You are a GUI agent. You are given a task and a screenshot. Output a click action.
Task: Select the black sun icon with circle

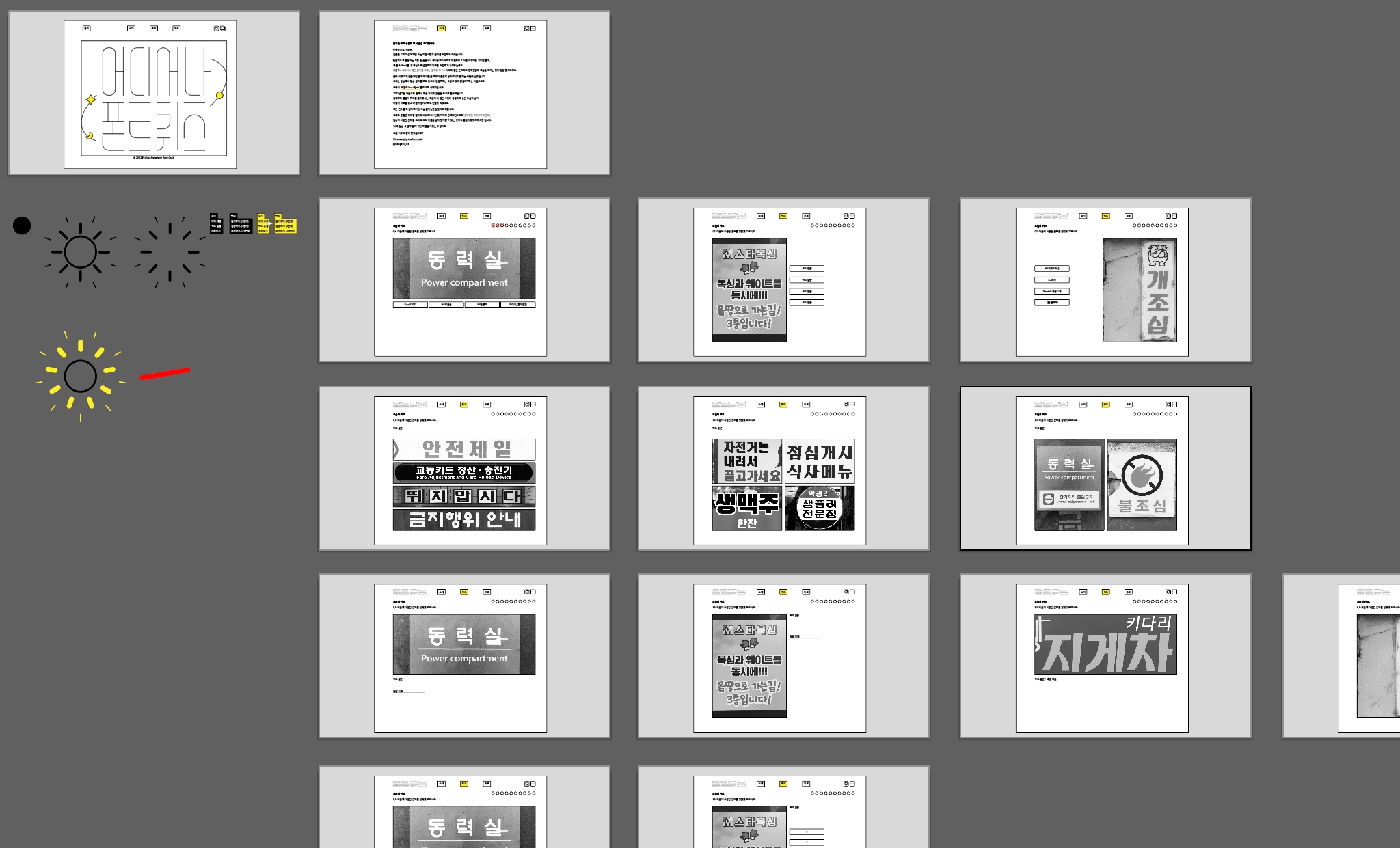80,252
